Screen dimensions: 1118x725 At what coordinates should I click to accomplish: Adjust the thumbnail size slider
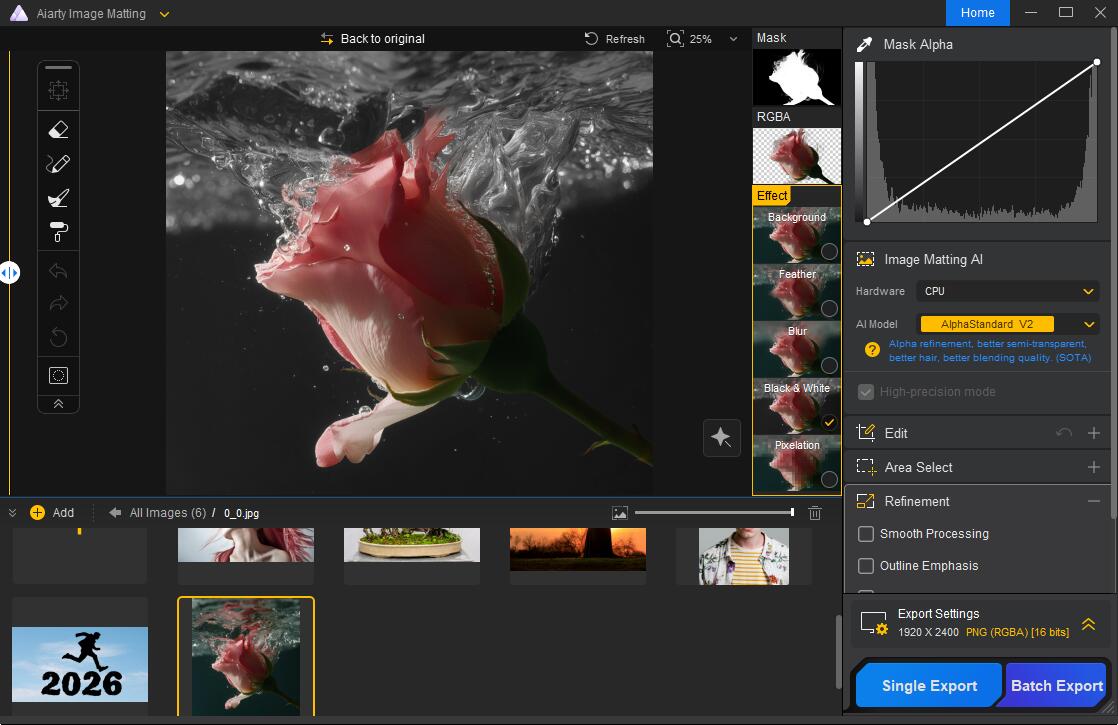point(792,513)
